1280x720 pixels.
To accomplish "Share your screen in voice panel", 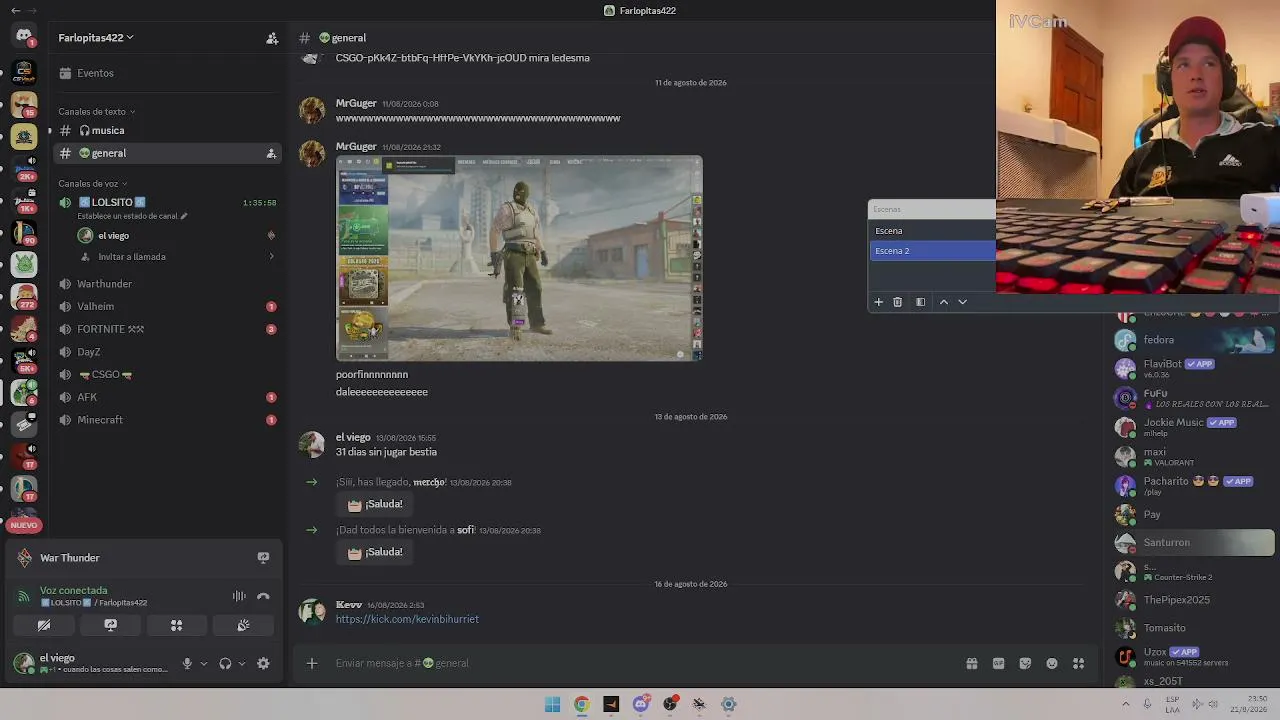I will pyautogui.click(x=110, y=625).
